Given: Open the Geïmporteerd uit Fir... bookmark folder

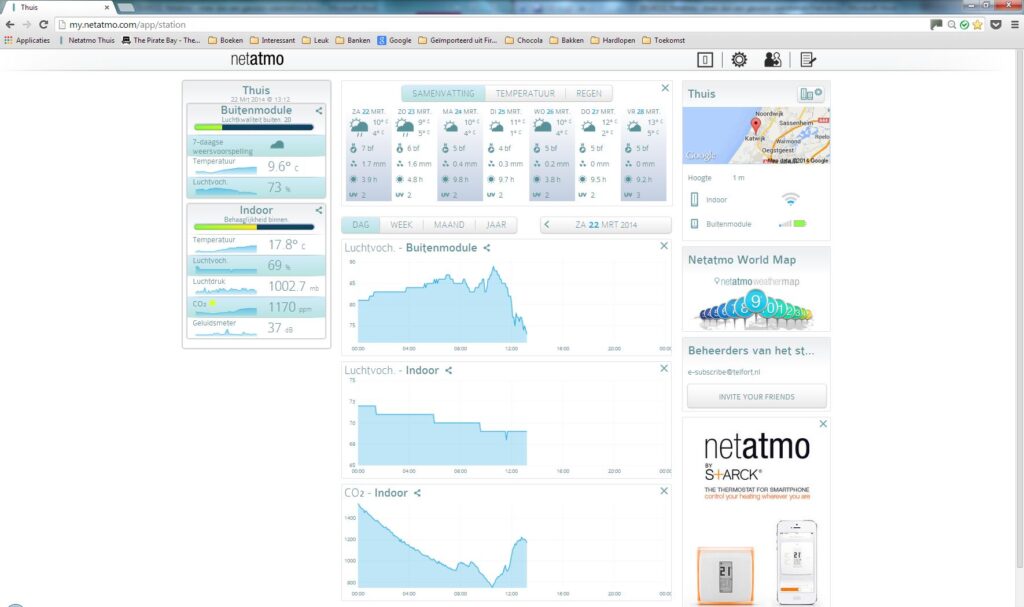Looking at the screenshot, I should click(x=458, y=41).
